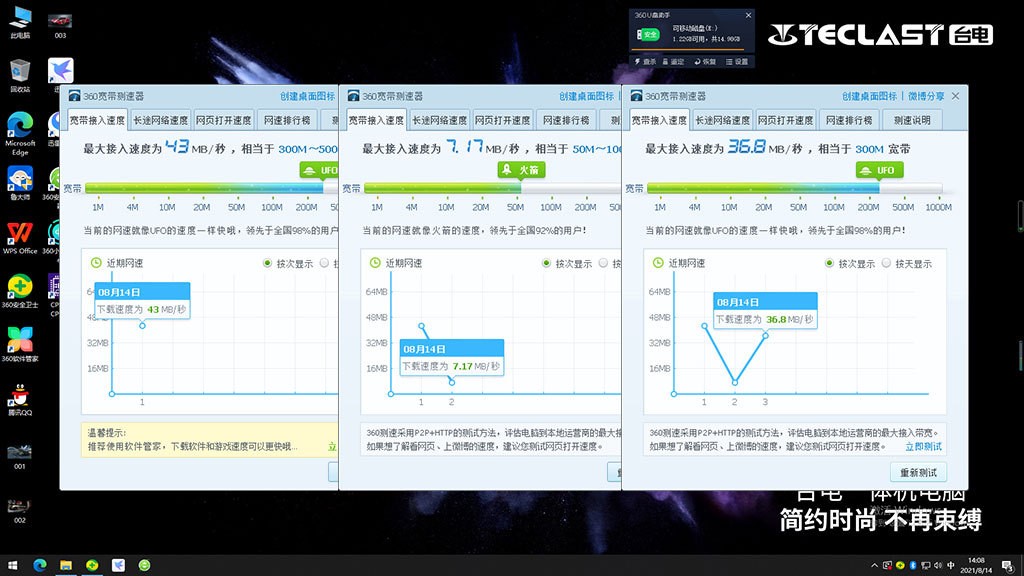Image resolution: width=1024 pixels, height=576 pixels.
Task: Open 设置 settings in U盘助手 popup
Action: (x=737, y=61)
